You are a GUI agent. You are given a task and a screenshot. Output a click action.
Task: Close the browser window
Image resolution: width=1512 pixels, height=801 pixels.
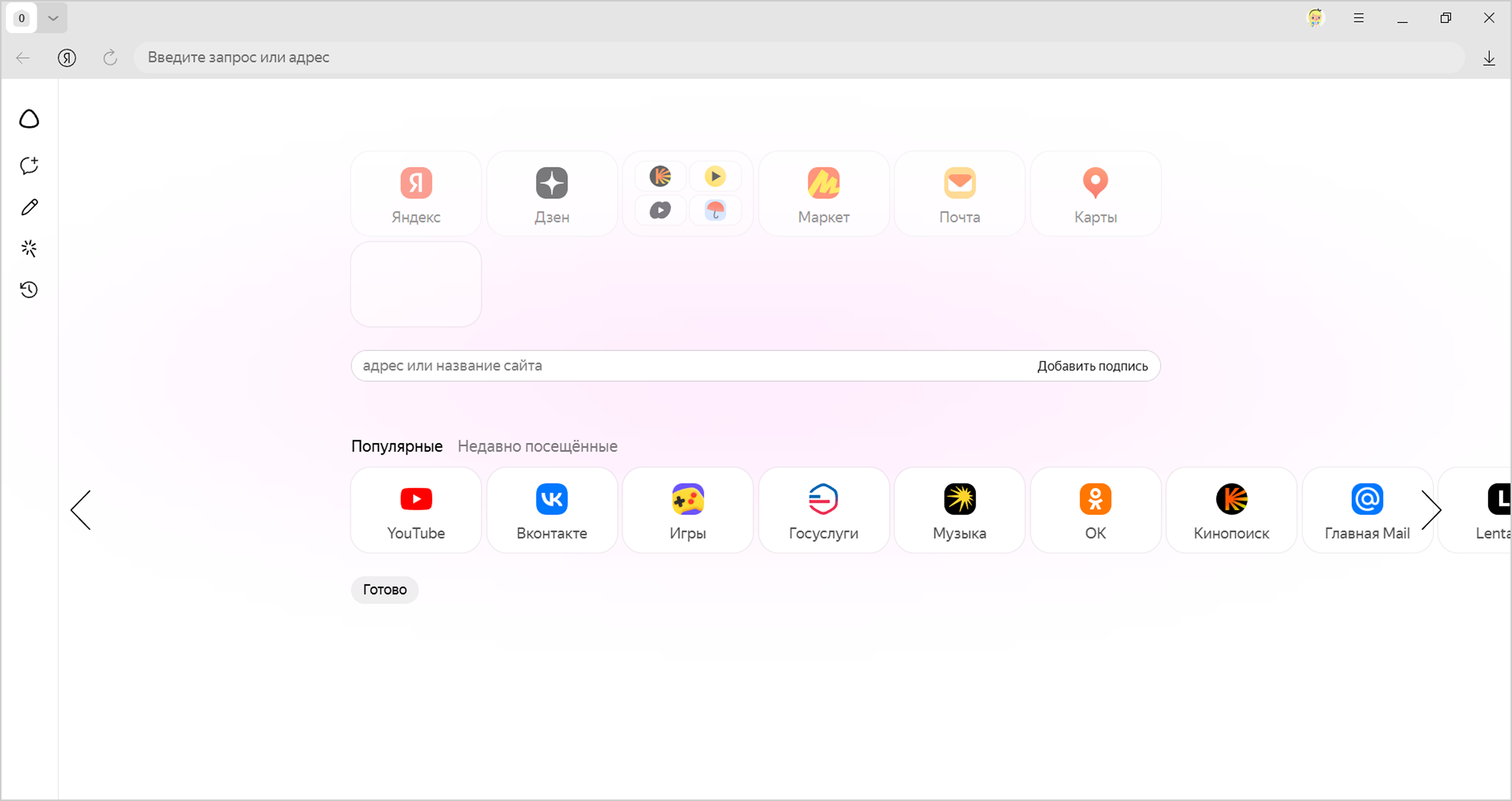[1489, 18]
